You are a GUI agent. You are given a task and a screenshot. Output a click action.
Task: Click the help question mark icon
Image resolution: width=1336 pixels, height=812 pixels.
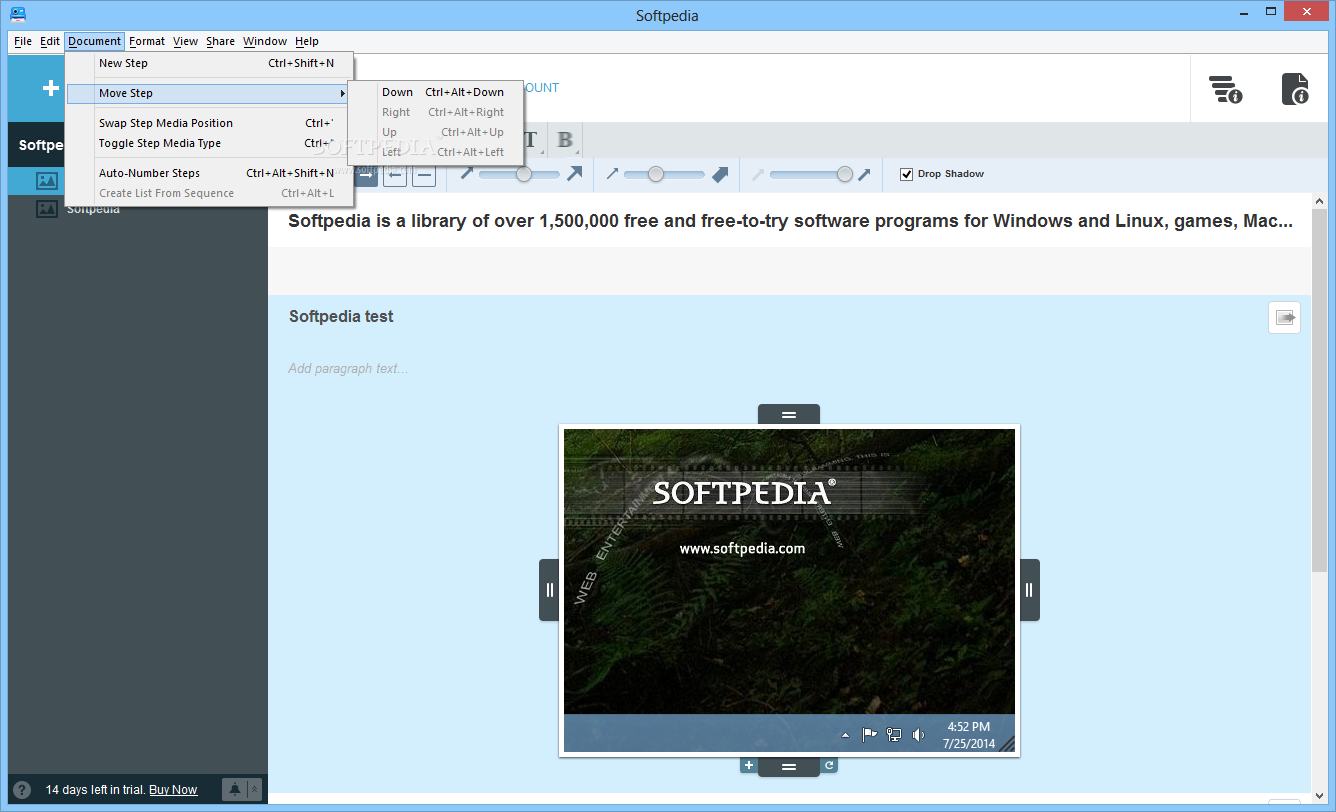click(22, 789)
